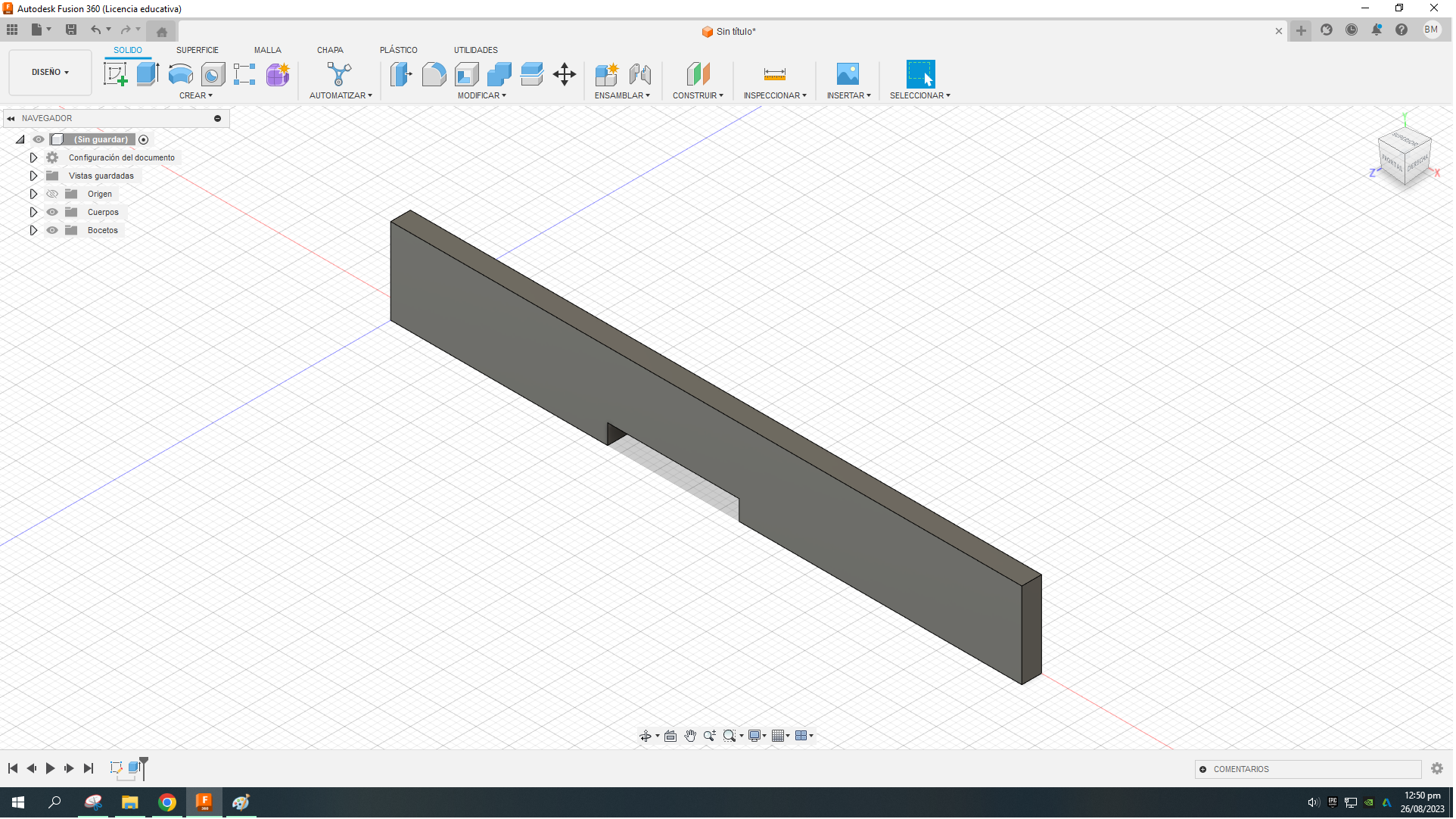1456x819 pixels.
Task: Open the Extrude tool
Action: click(147, 73)
